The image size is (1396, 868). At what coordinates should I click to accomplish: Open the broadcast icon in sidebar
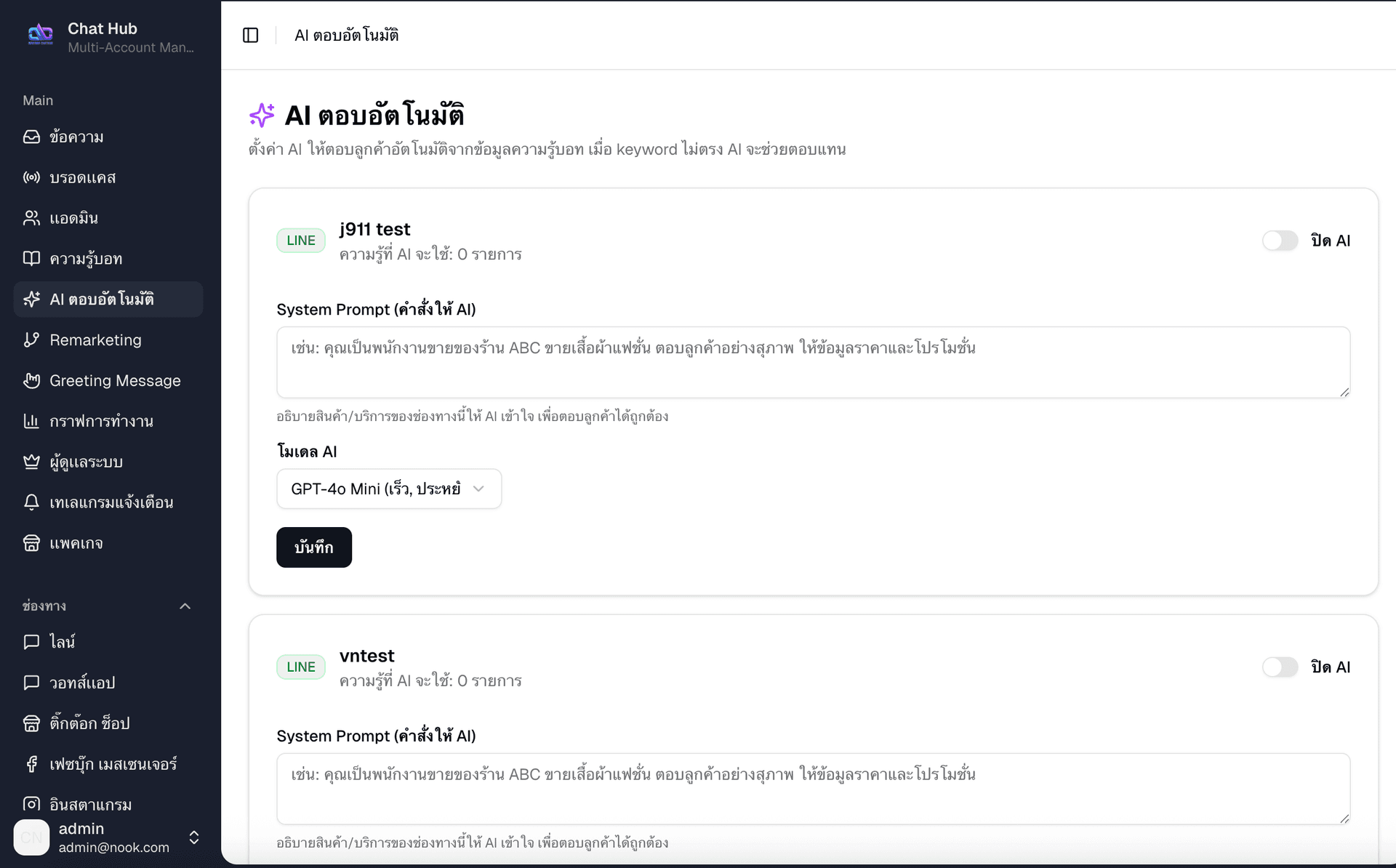[31, 177]
